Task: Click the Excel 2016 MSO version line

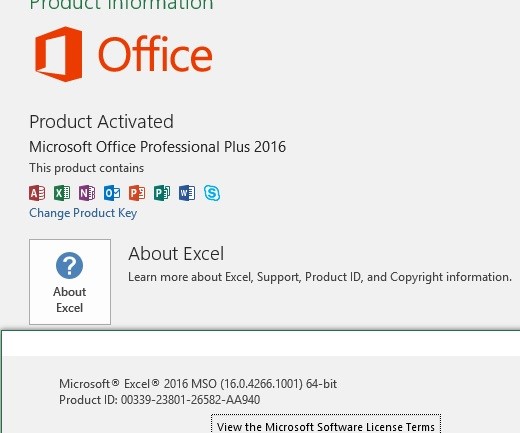Action: click(x=198, y=384)
